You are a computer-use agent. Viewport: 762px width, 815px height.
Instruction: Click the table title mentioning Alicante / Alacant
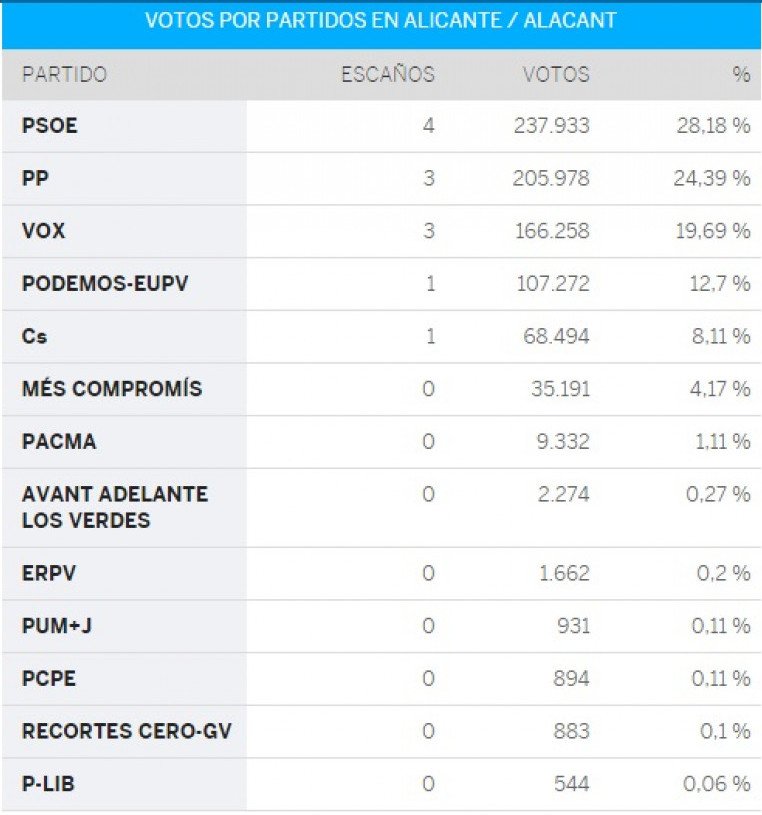point(381,21)
